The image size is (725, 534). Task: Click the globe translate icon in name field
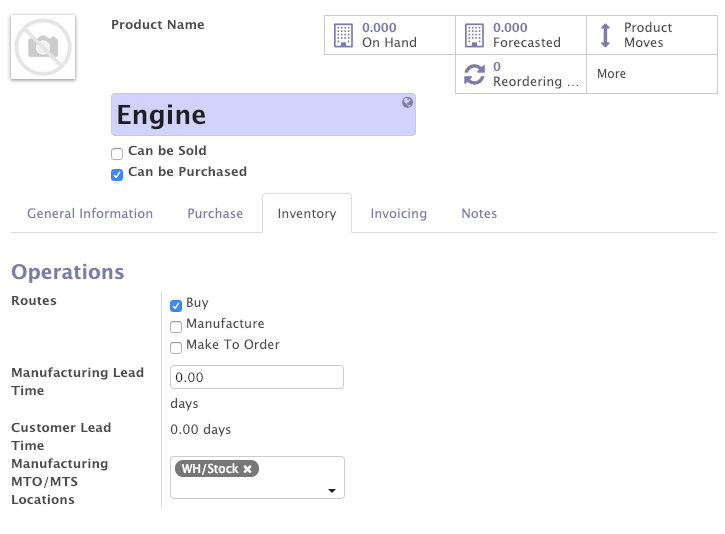(x=407, y=102)
